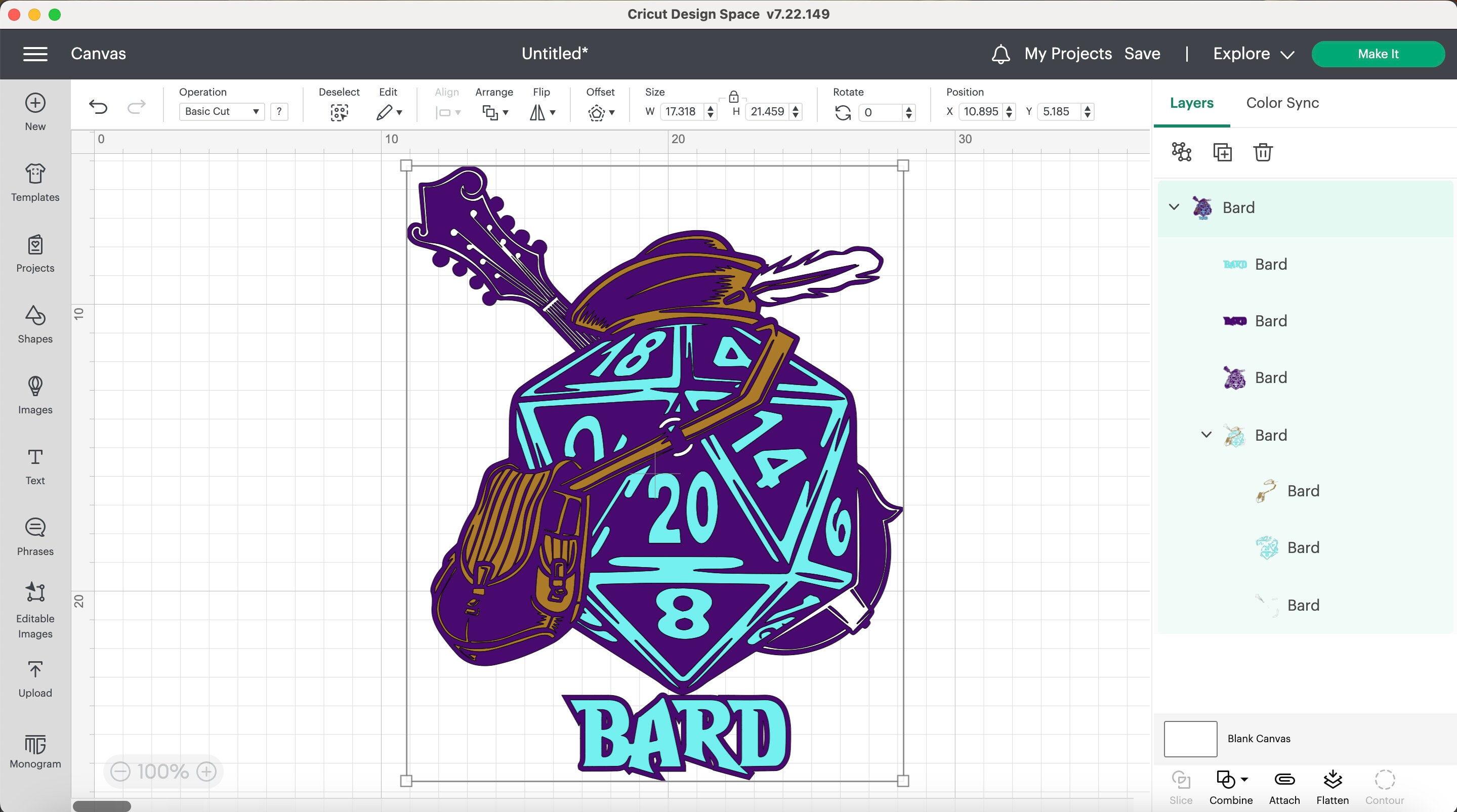Delete layer using trash icon in Layers panel
The width and height of the screenshot is (1457, 812).
tap(1264, 152)
